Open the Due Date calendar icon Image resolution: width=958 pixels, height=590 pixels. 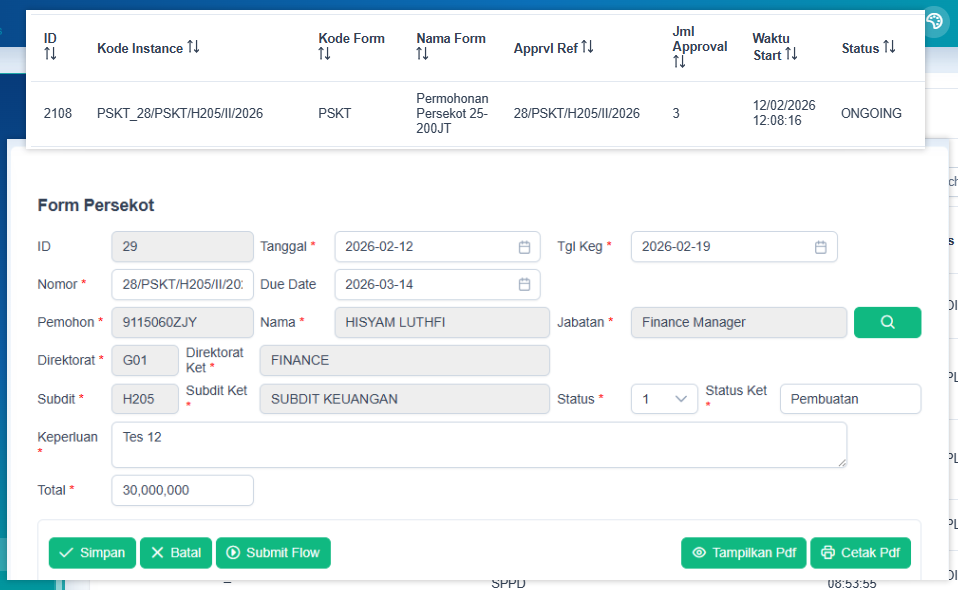524,285
